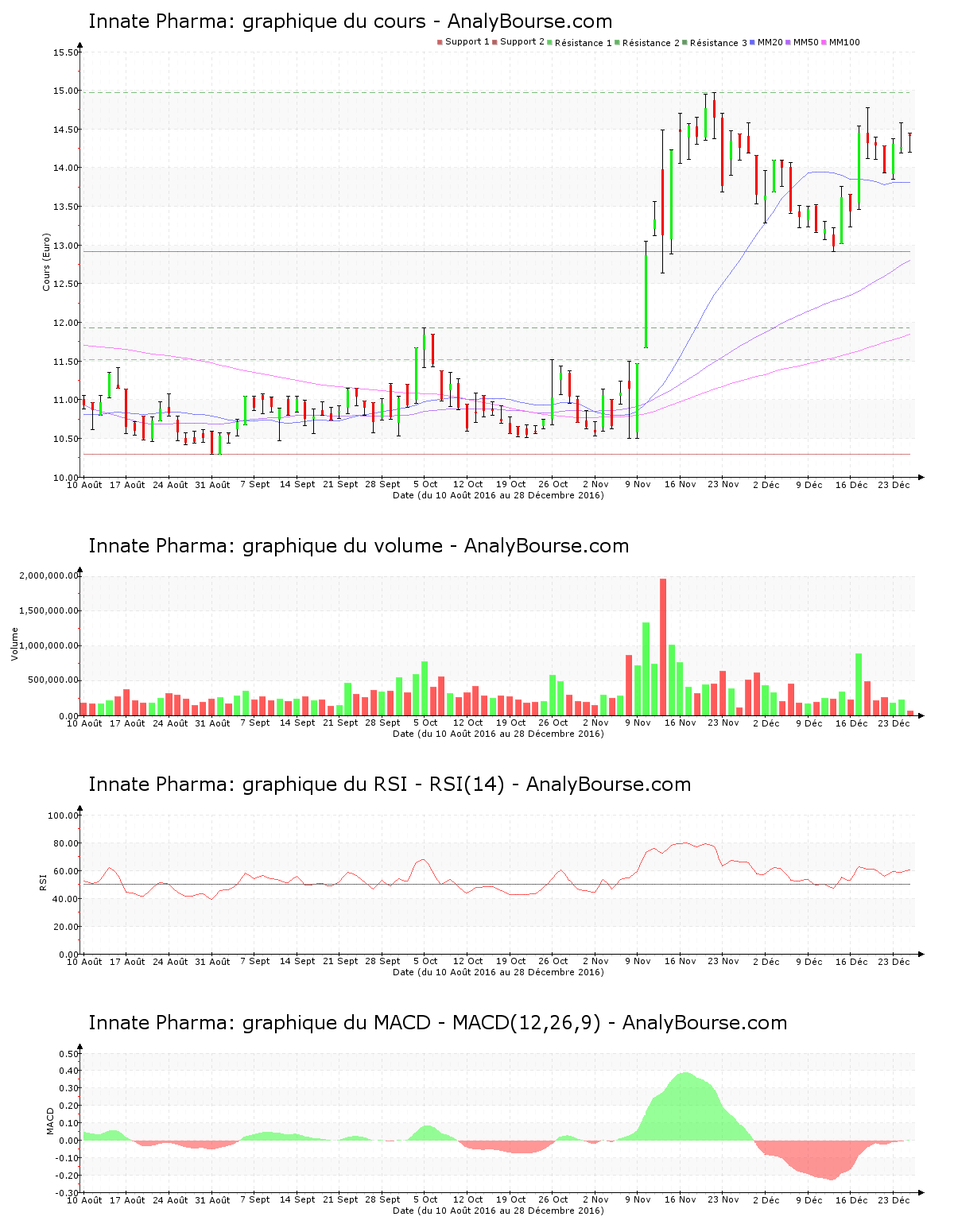Click '100.00' on the RSI axis
Viewport: 954px width, 1232px height.
[x=64, y=816]
